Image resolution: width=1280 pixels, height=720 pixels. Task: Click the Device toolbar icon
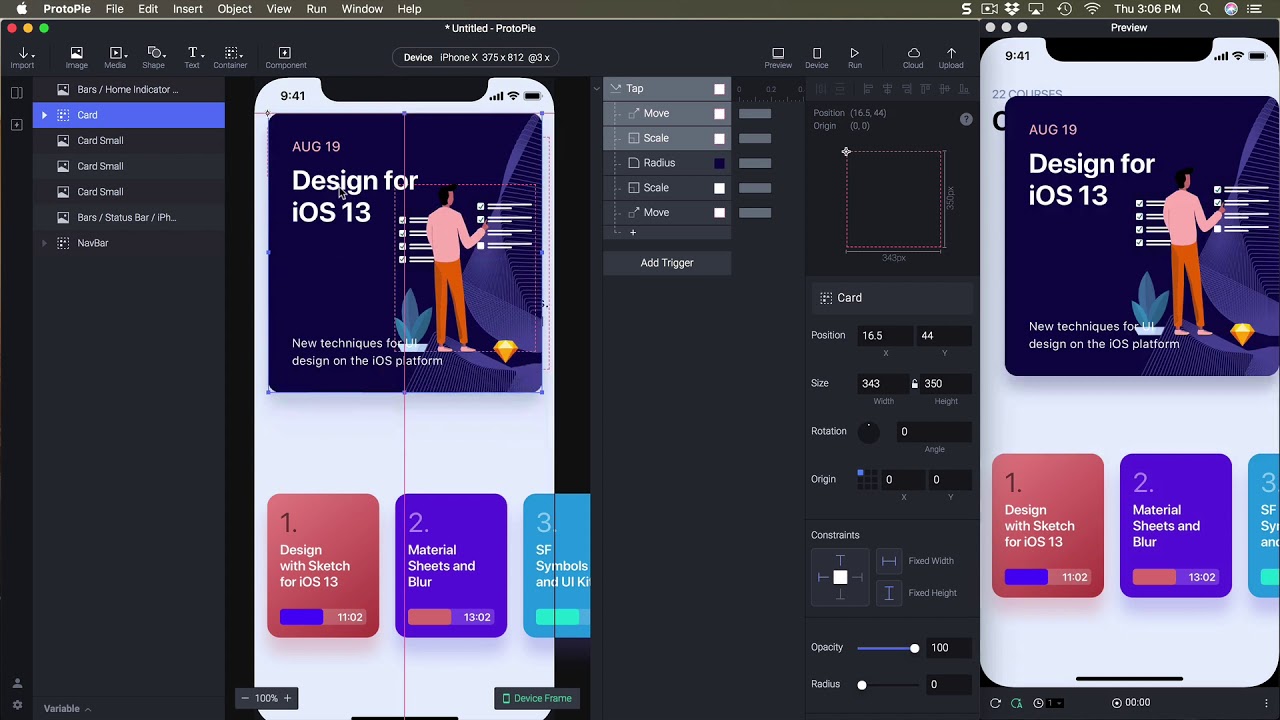(816, 58)
